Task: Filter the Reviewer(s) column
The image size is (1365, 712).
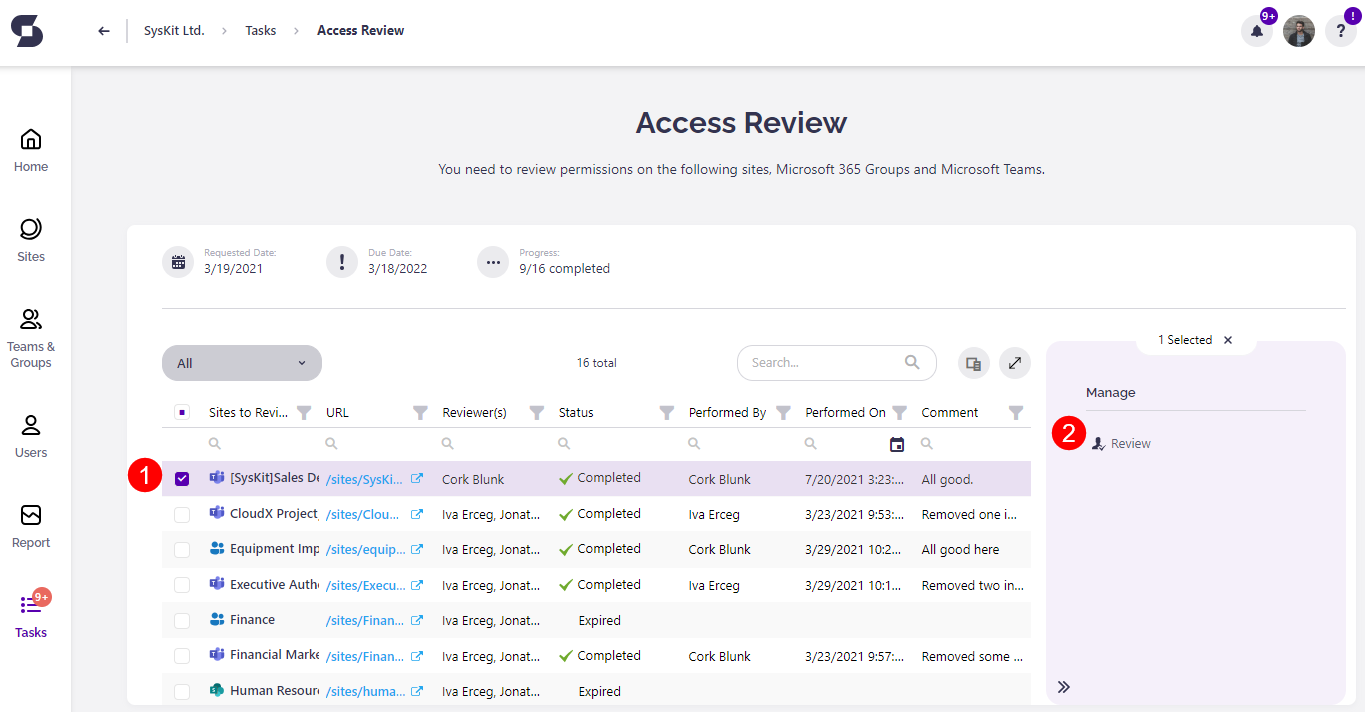Action: [537, 413]
